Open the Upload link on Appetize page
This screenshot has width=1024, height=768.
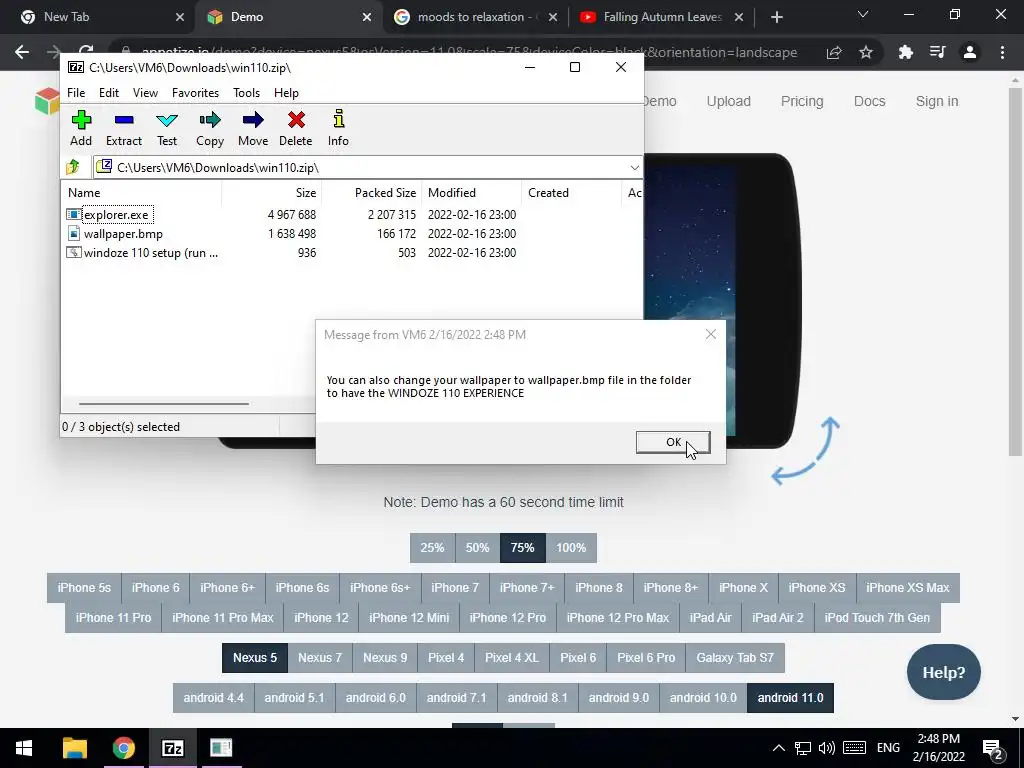point(728,101)
